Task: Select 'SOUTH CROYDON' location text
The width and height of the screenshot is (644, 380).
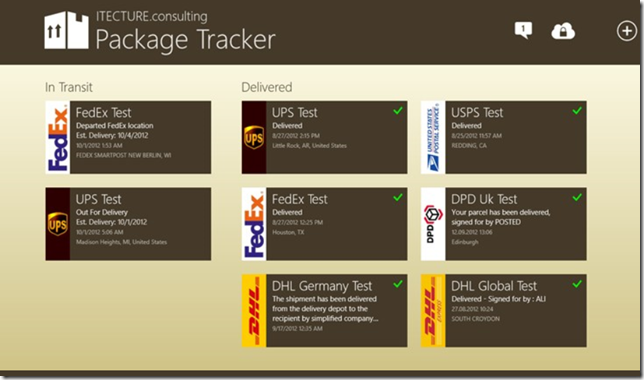Action: [x=476, y=319]
